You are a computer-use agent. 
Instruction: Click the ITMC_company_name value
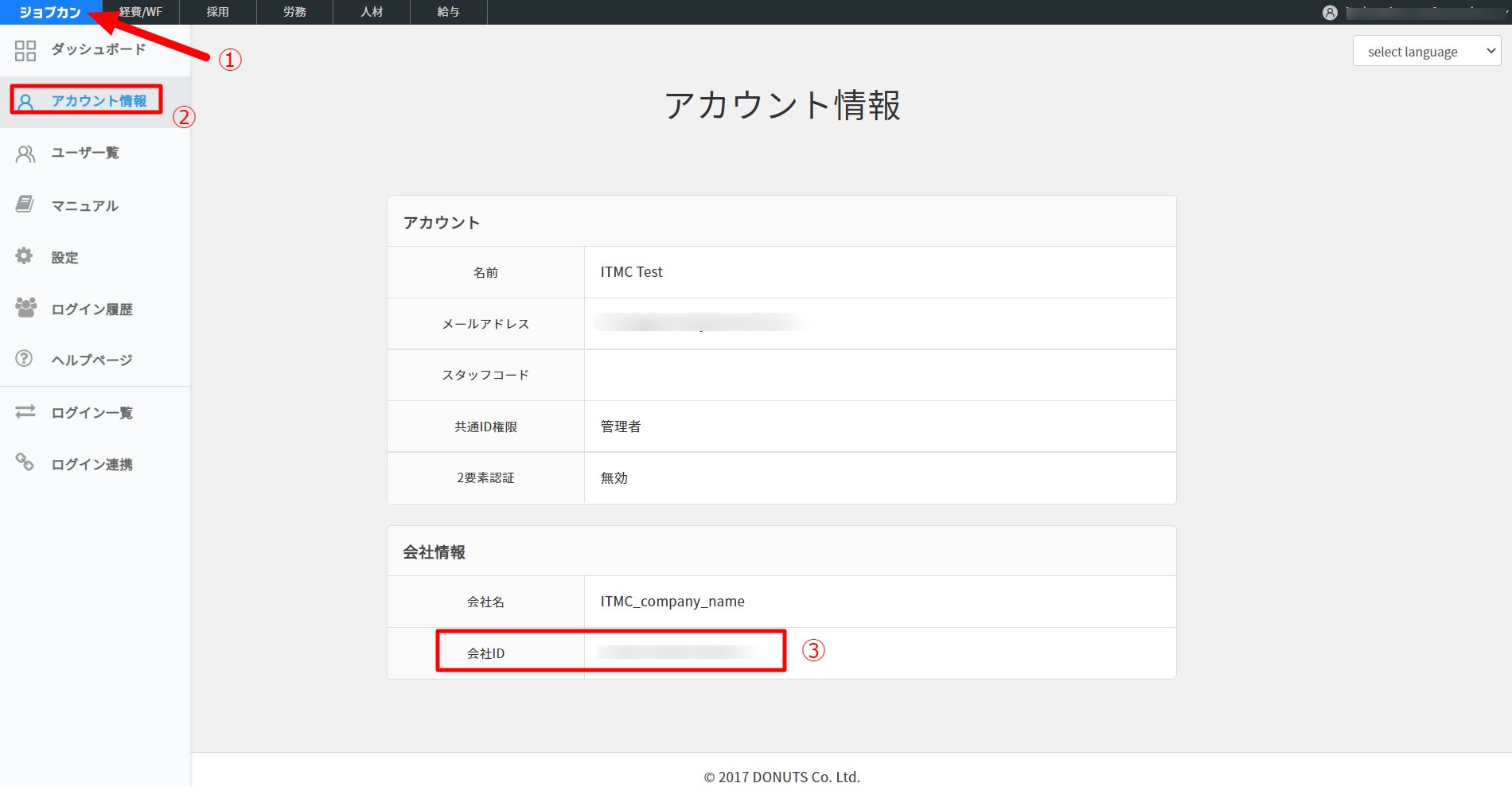672,602
